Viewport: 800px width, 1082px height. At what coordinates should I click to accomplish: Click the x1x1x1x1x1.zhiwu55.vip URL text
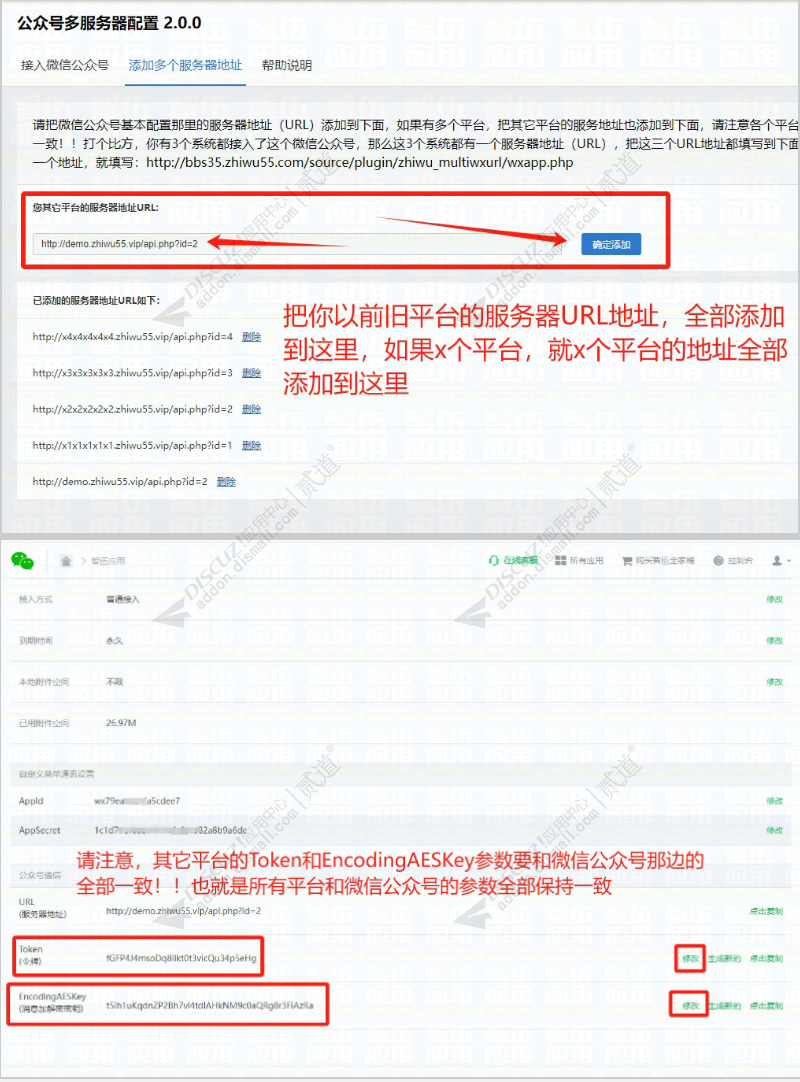click(x=133, y=446)
